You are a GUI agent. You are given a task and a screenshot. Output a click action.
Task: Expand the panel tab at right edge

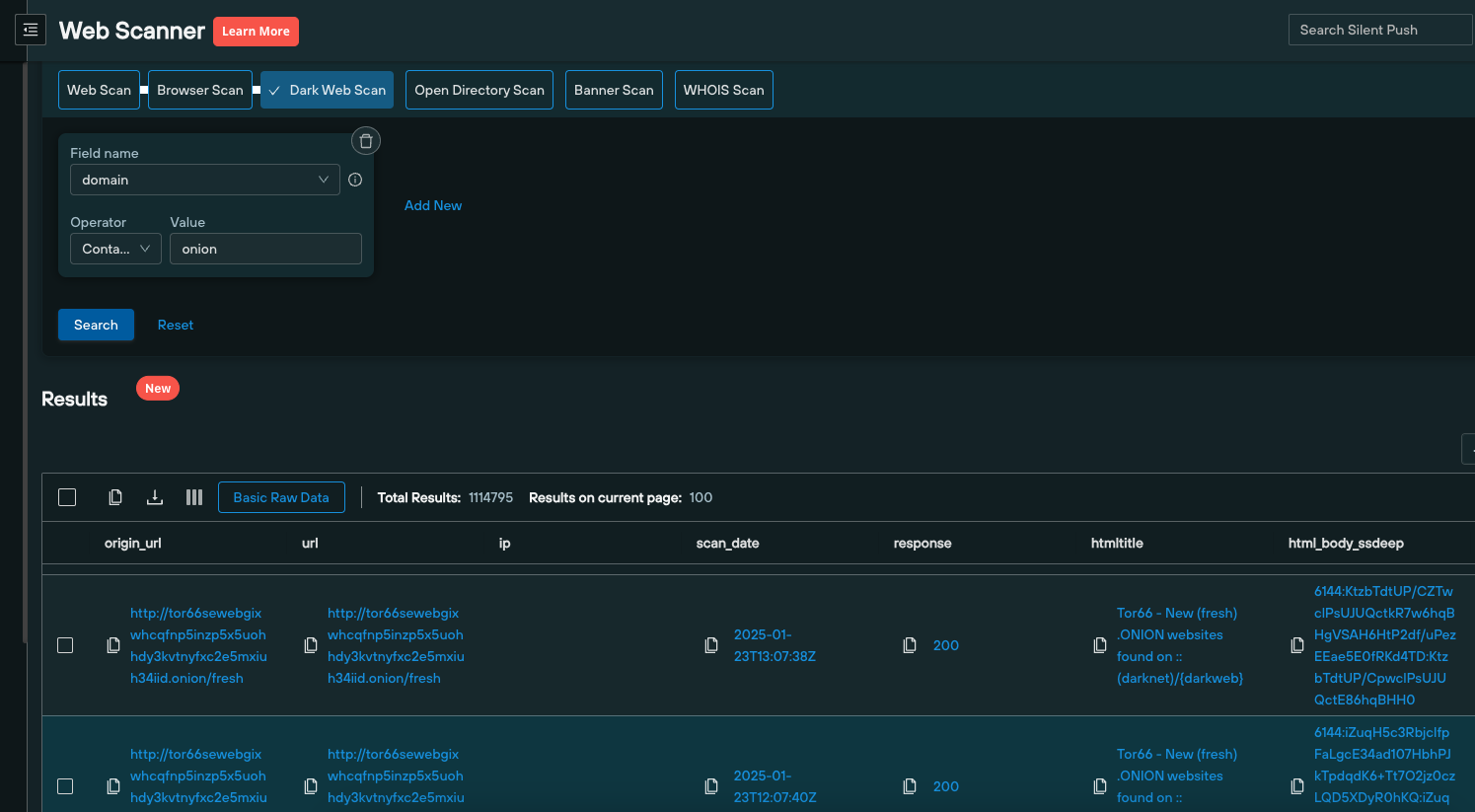coord(1468,449)
